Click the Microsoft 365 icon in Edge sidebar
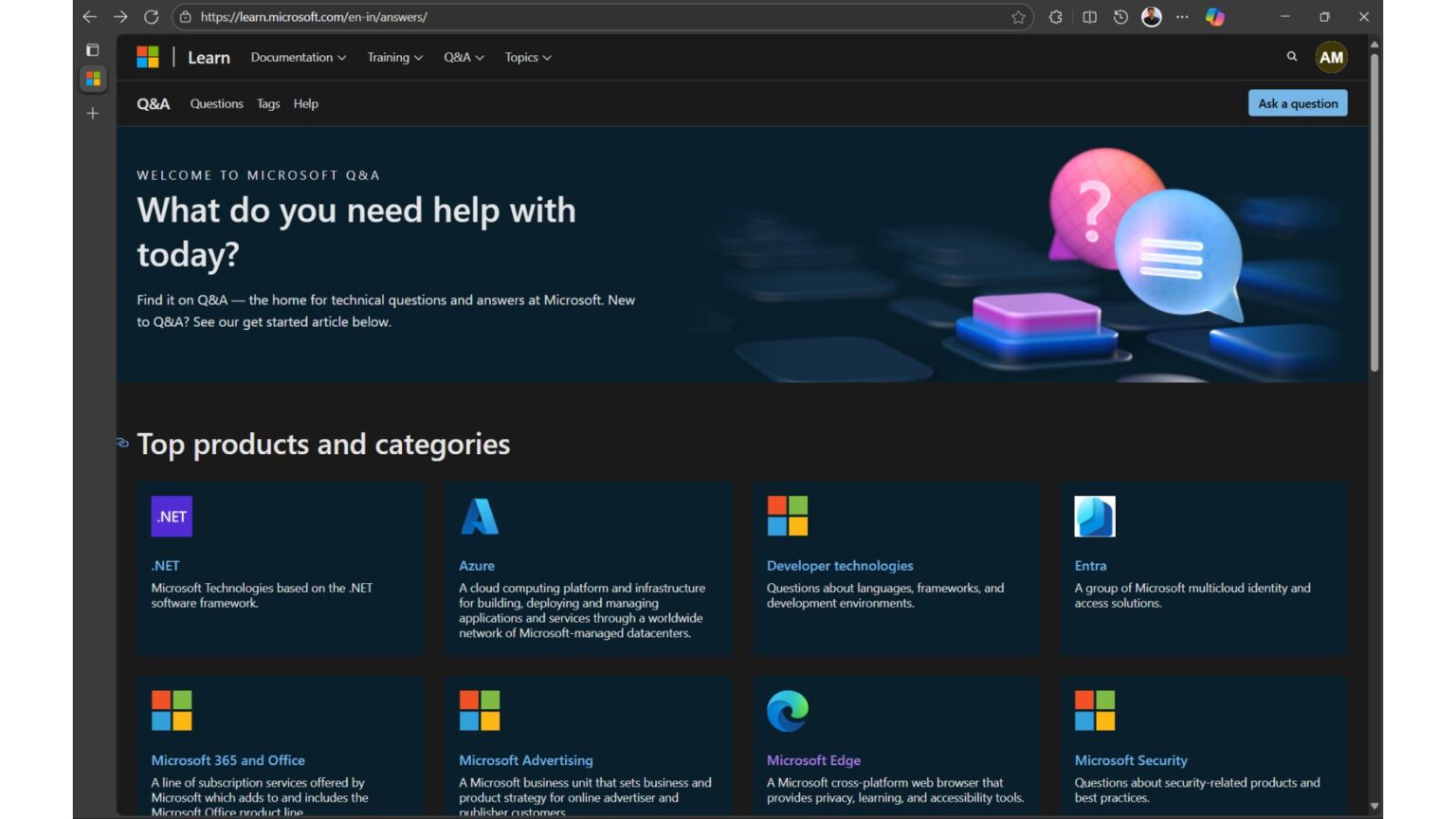The width and height of the screenshot is (1456, 819). click(92, 80)
